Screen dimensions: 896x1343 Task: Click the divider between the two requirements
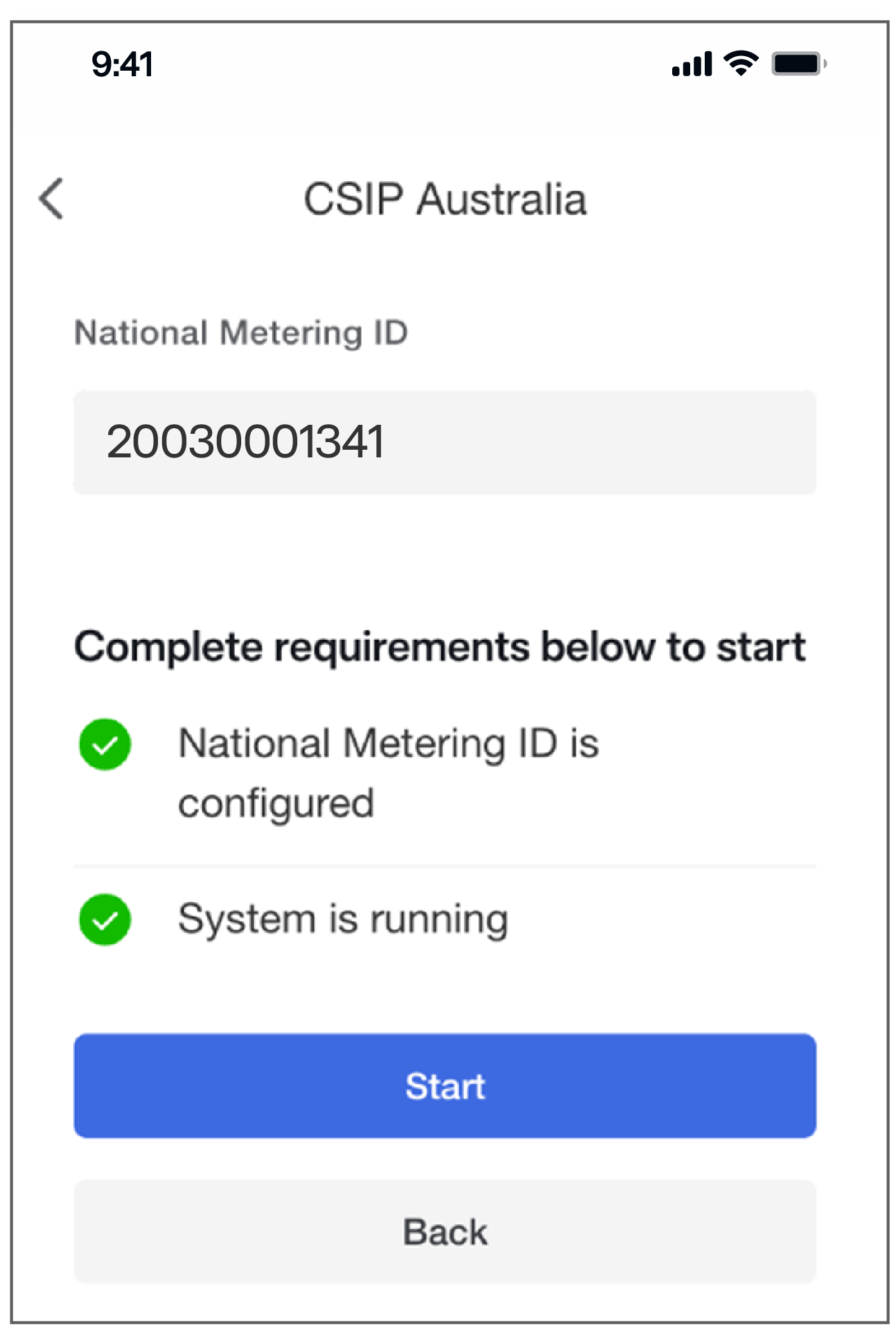point(445,866)
